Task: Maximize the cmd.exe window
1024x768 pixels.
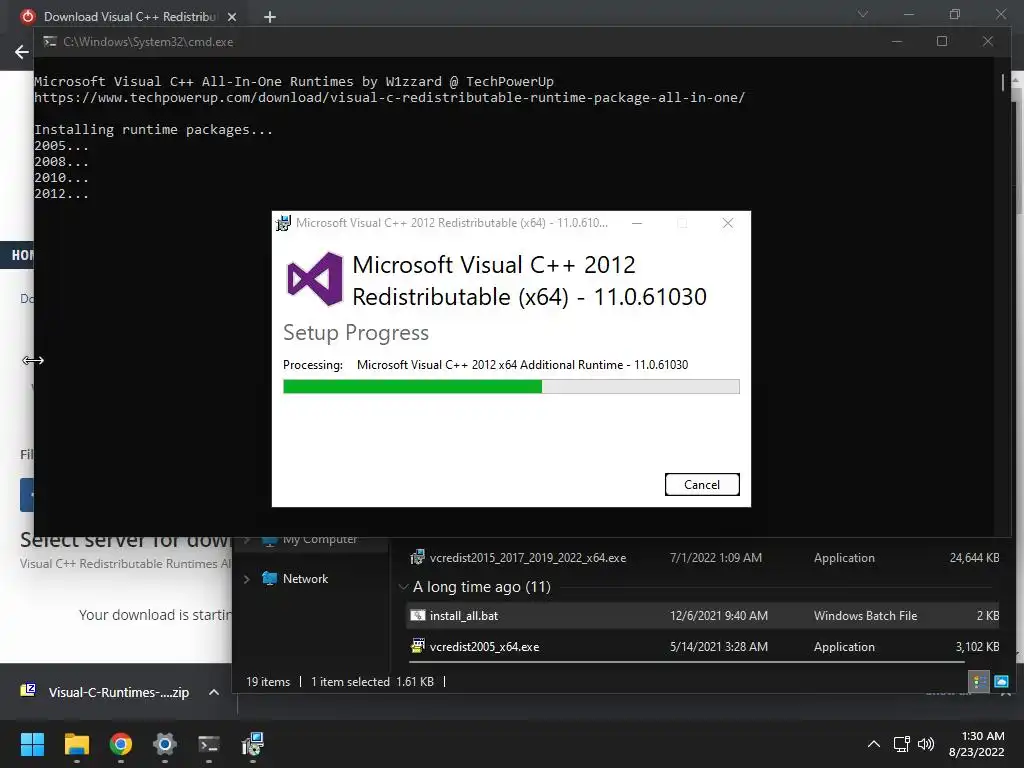Action: [x=942, y=42]
